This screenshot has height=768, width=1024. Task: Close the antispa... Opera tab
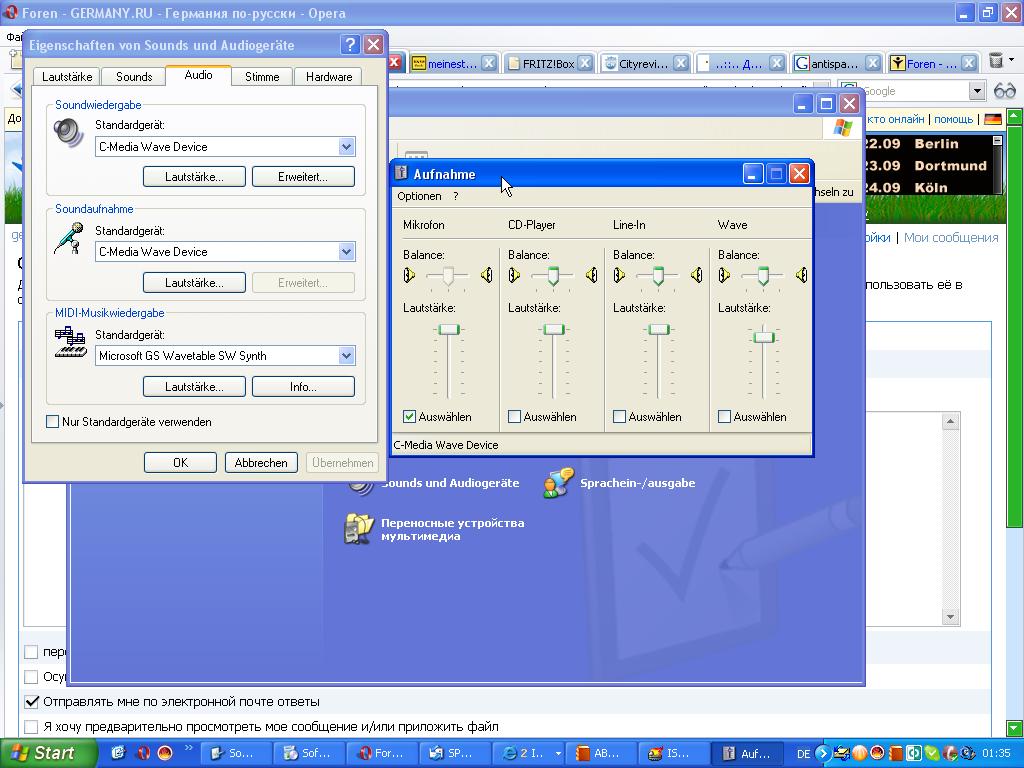[x=872, y=63]
